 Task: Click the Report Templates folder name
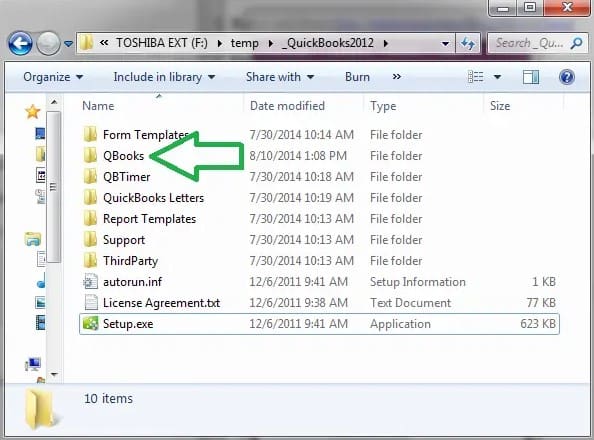149,219
